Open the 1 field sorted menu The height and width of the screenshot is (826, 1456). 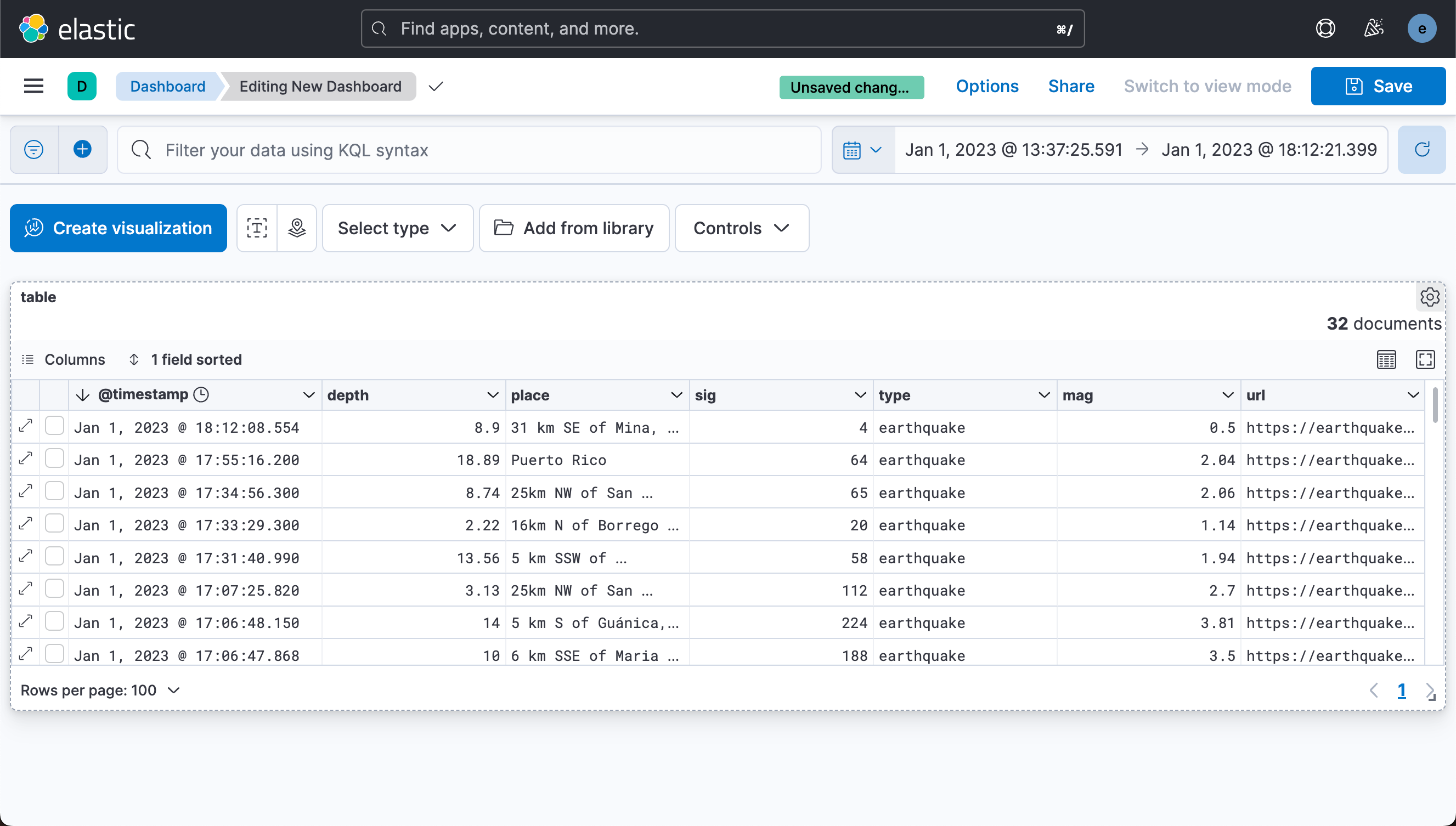185,360
